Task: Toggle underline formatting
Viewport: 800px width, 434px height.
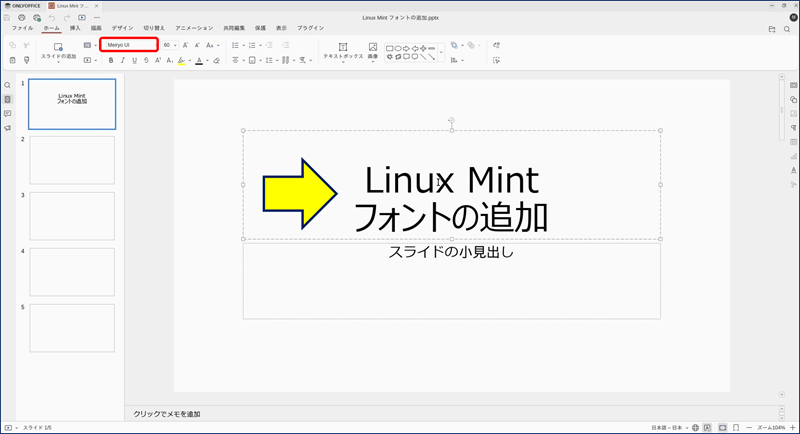Action: pyautogui.click(x=134, y=60)
